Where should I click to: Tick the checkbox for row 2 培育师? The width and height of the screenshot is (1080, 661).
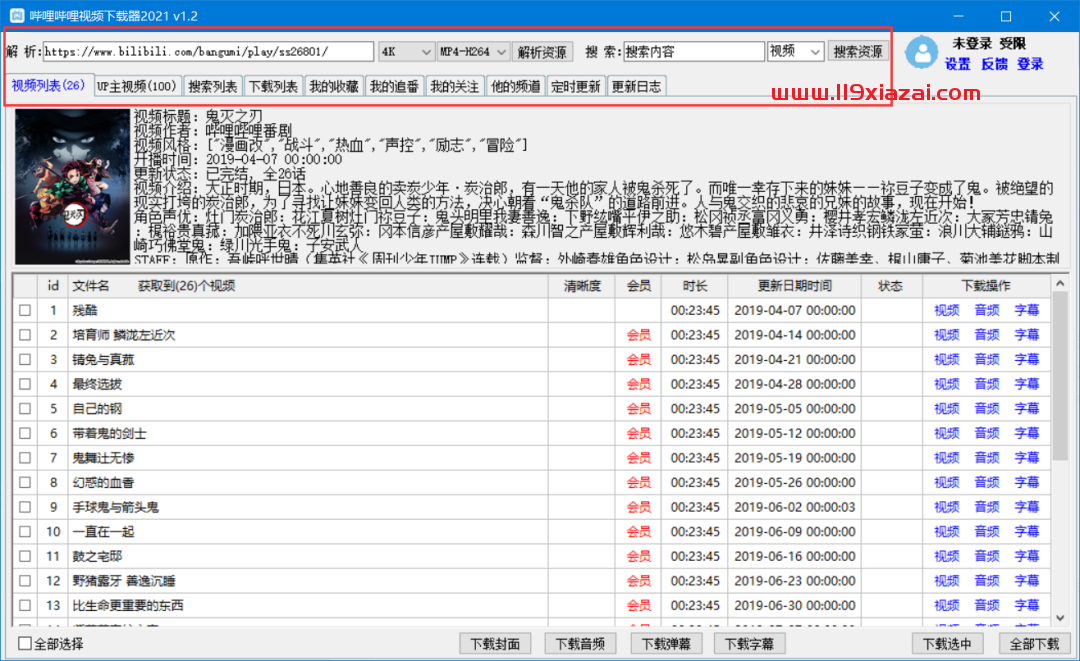25,335
